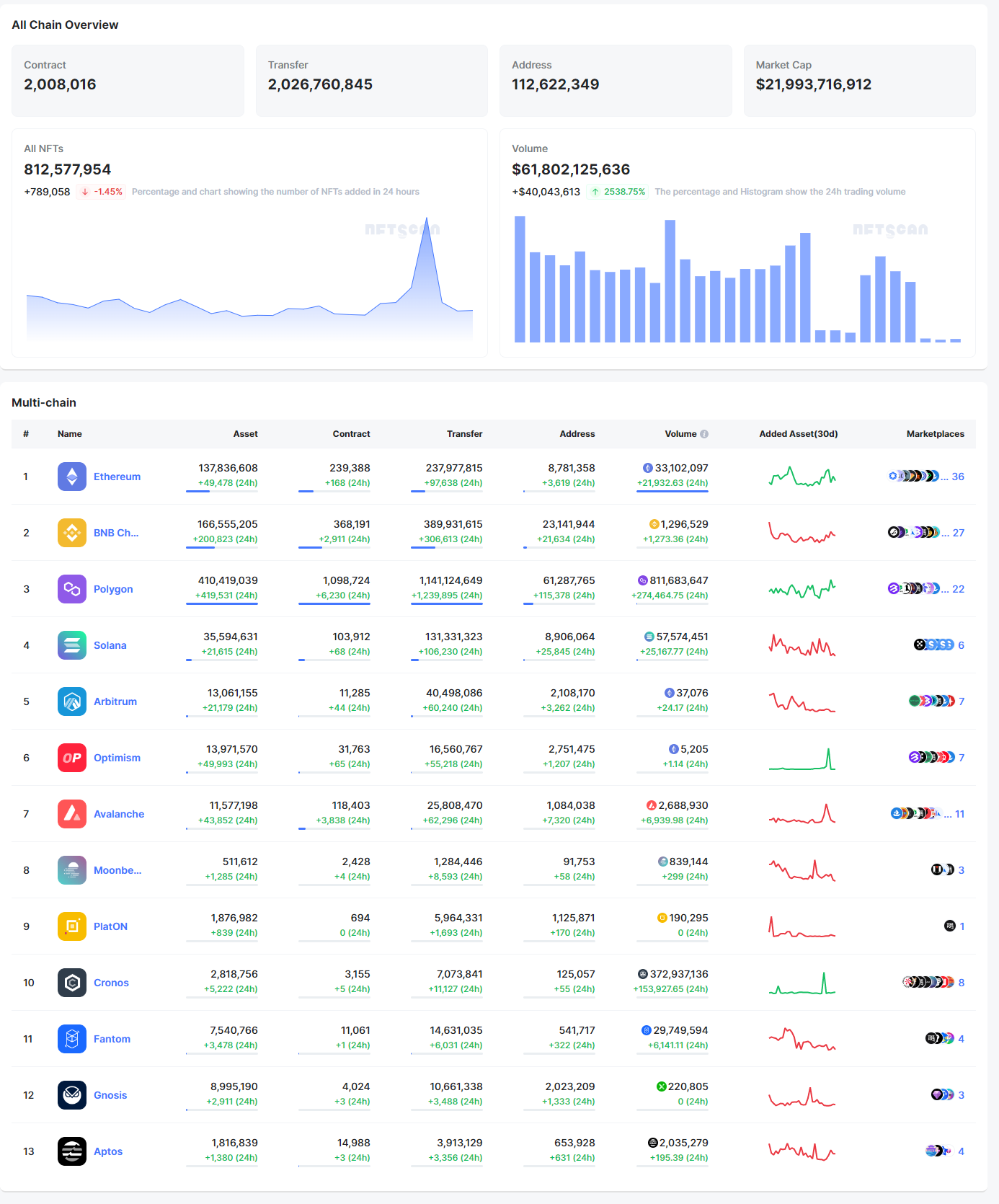The image size is (999, 1204).
Task: Click the PlatON marketplace icon
Action: (x=950, y=926)
